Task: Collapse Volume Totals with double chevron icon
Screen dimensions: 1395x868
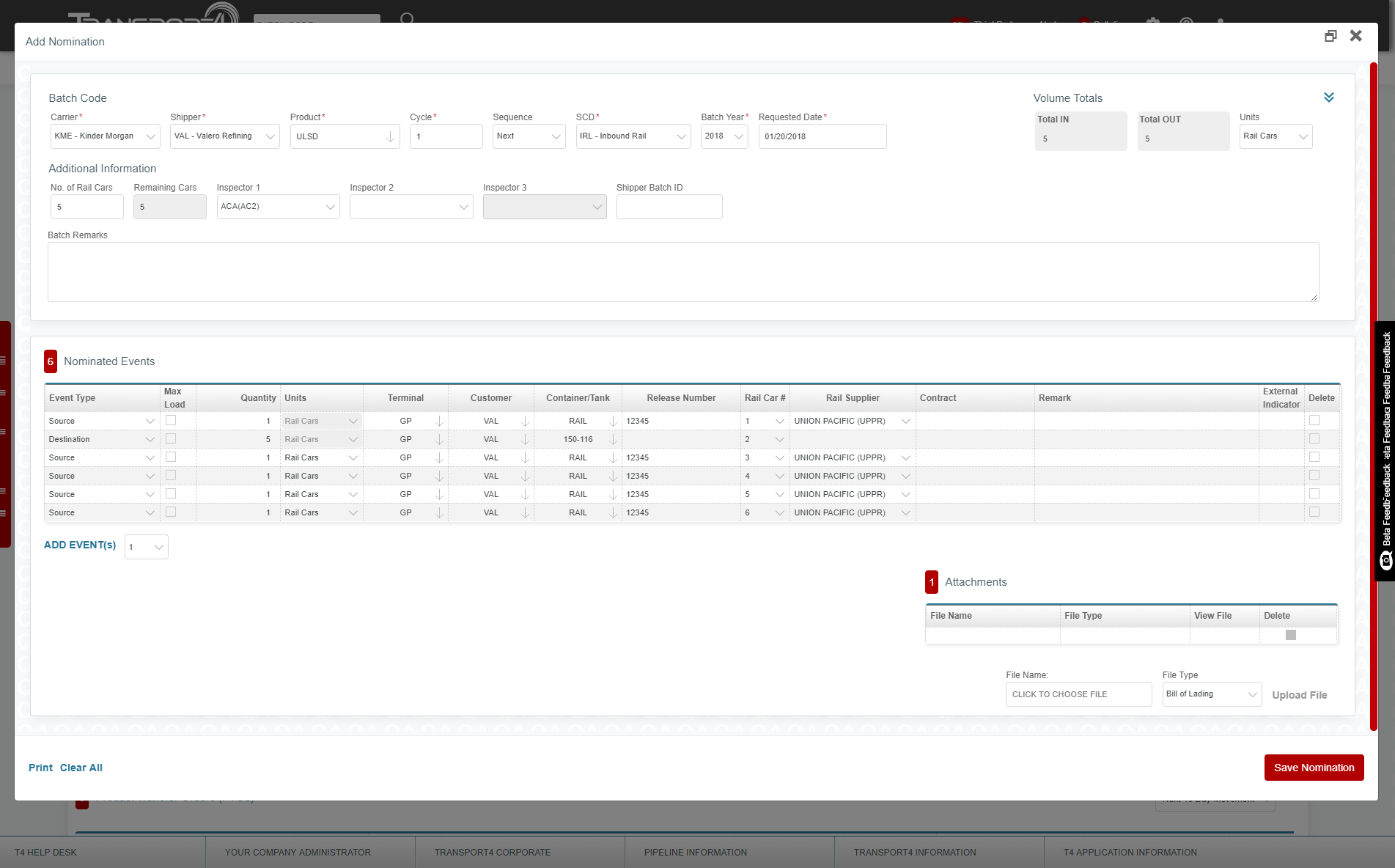Action: pos(1328,98)
